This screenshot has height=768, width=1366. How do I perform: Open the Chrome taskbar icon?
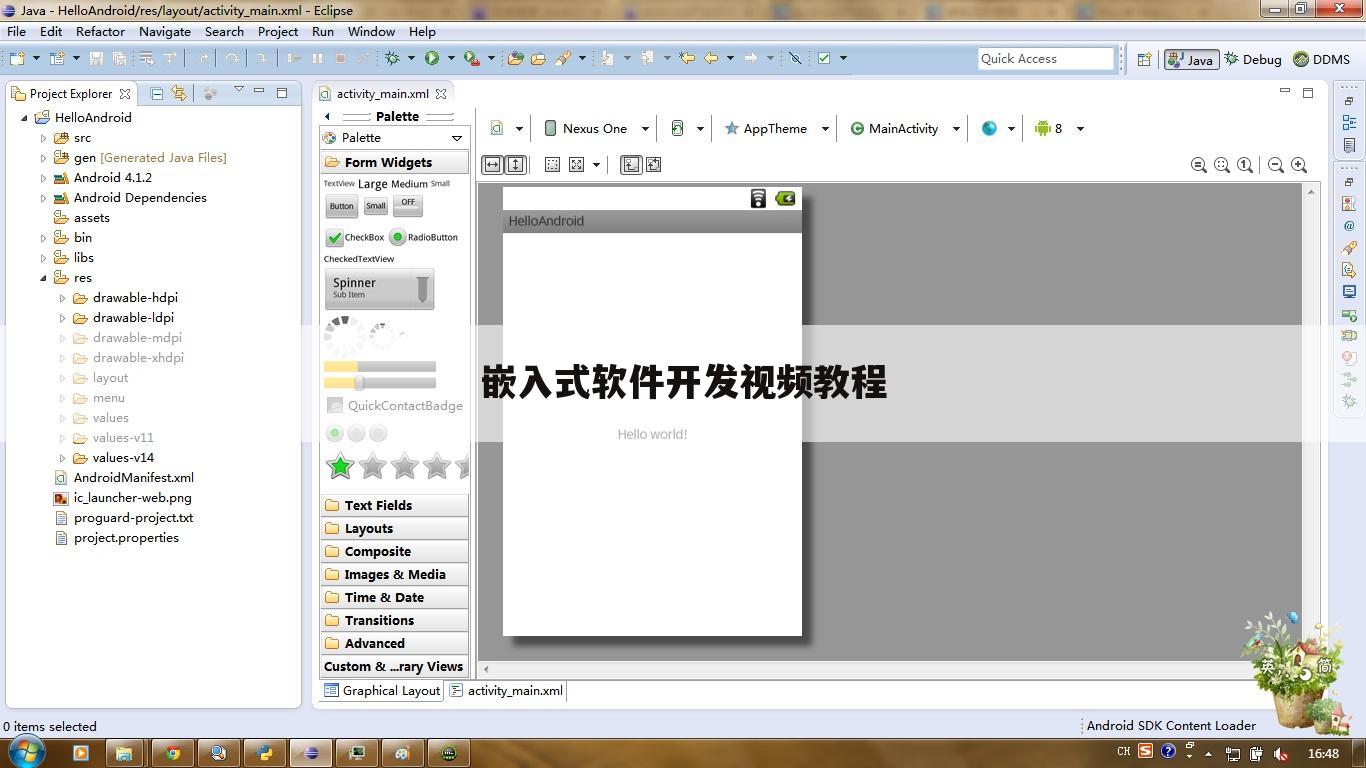point(173,753)
